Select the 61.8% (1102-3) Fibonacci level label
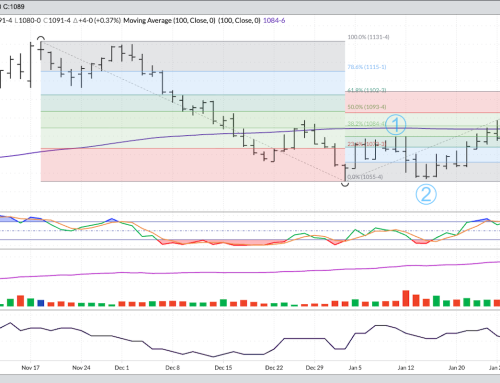Screen dimensions: 500x383 tap(367, 90)
